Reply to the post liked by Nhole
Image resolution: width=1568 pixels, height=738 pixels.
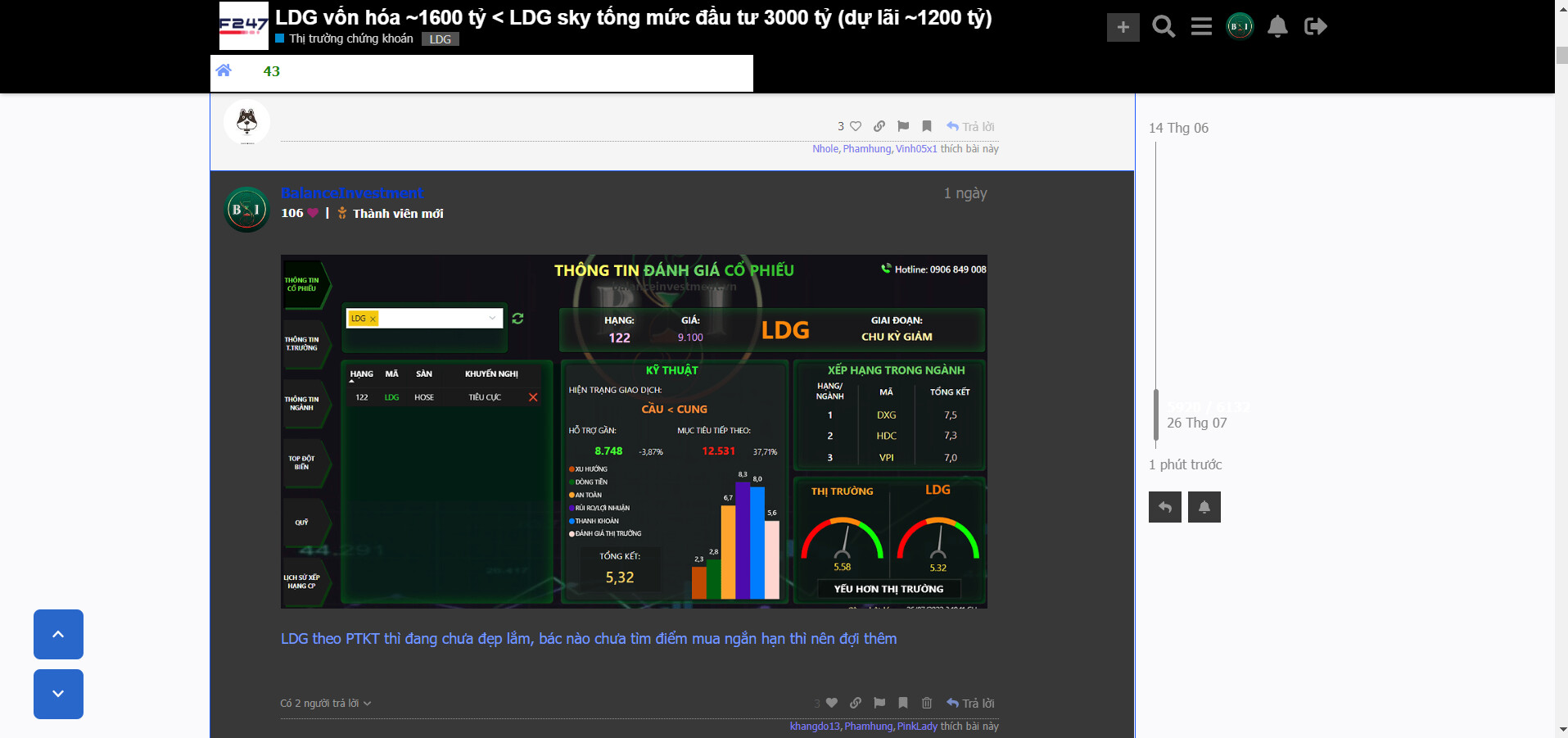(970, 126)
